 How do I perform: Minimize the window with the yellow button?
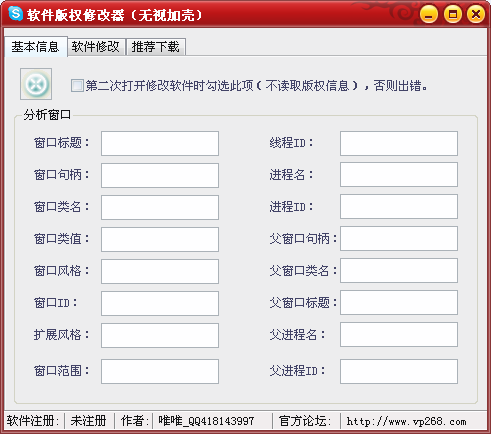pyautogui.click(x=429, y=14)
